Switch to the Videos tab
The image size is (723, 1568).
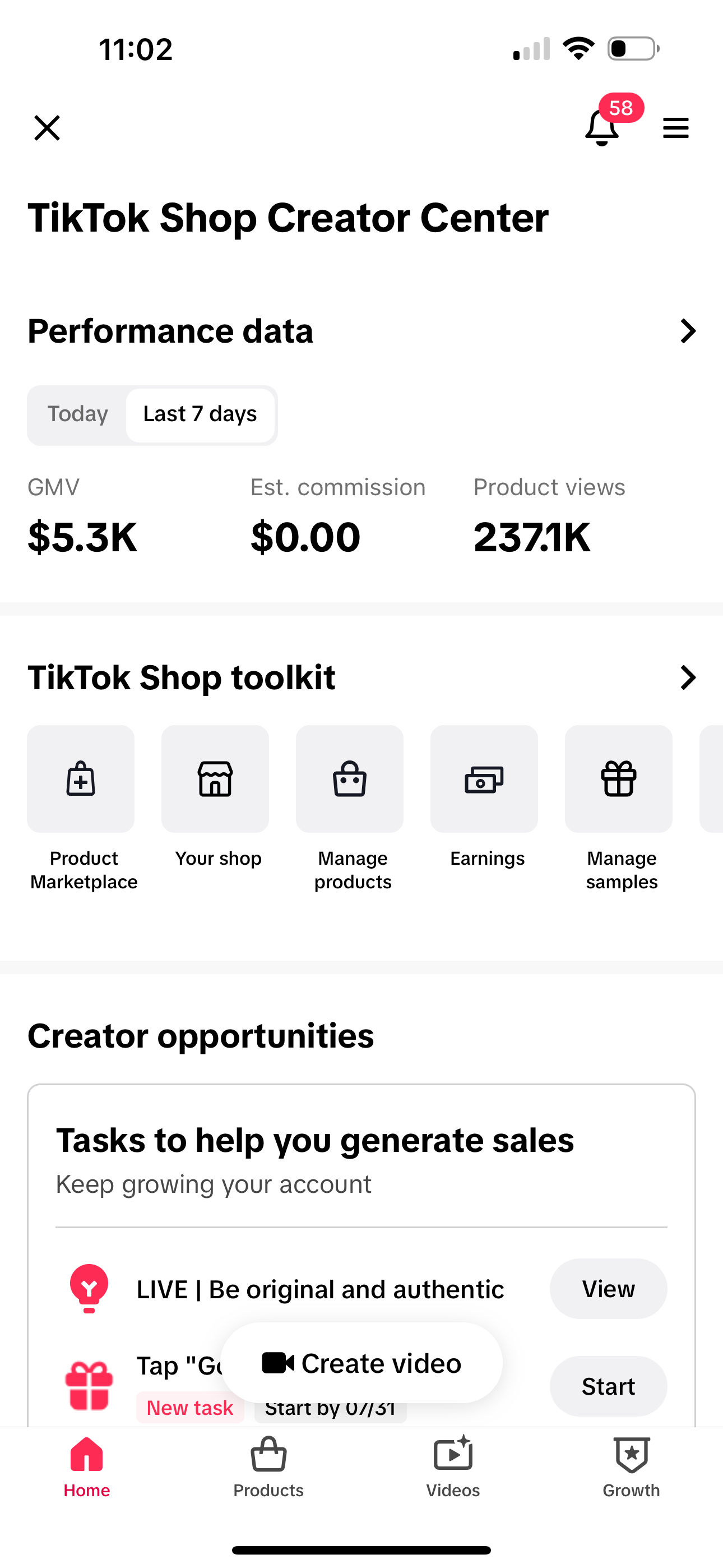453,1467
